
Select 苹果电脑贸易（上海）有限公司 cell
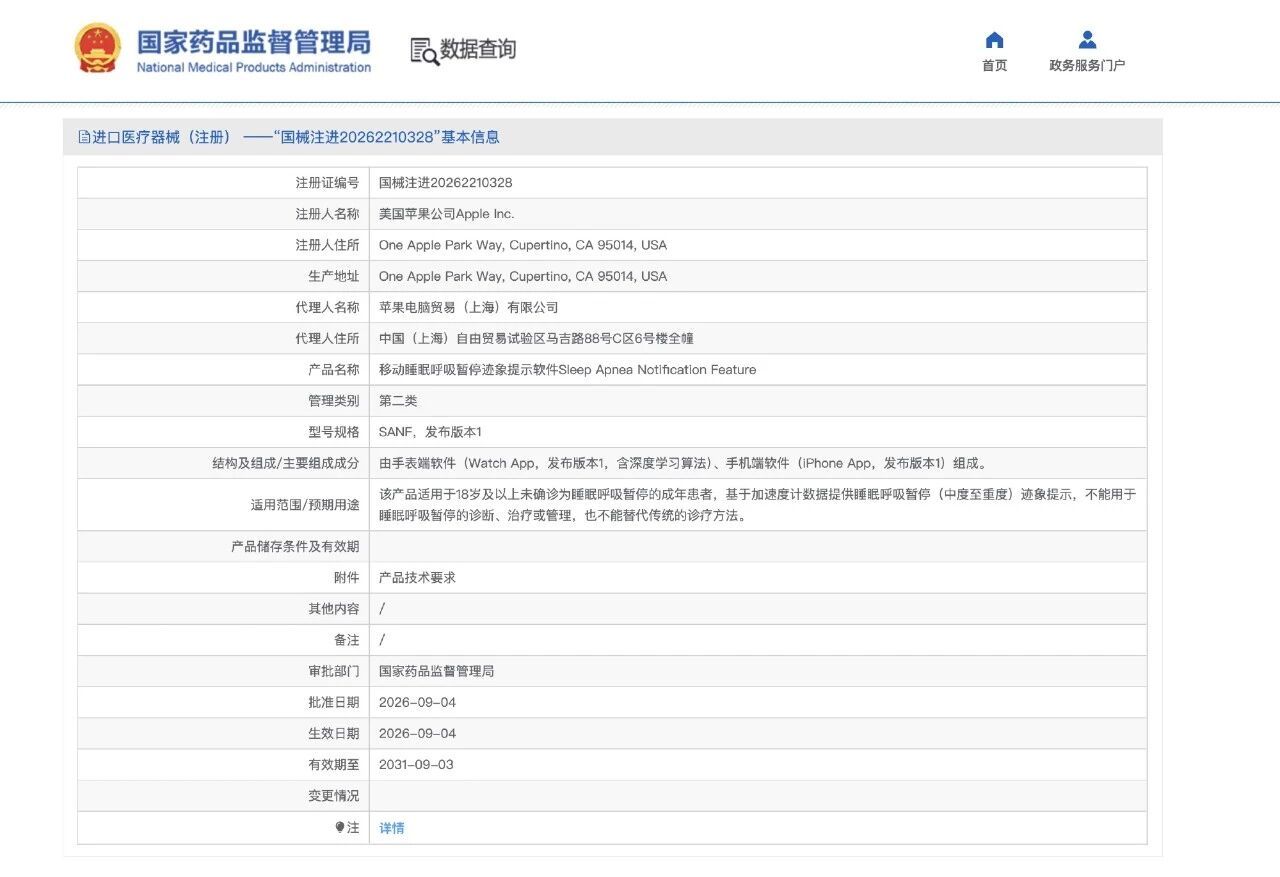pos(468,307)
